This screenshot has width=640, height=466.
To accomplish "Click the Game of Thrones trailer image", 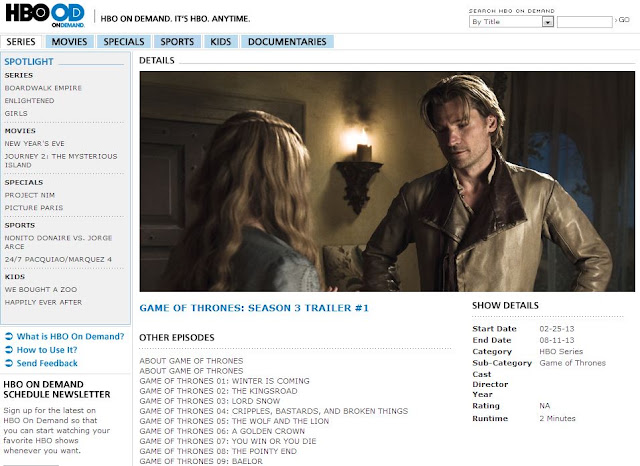I will click(x=387, y=182).
